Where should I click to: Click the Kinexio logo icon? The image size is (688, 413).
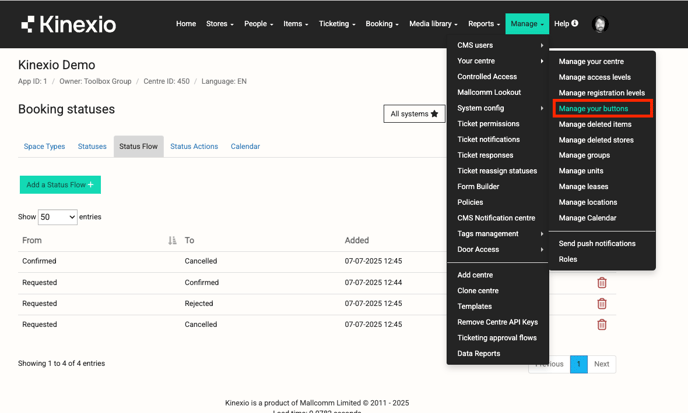click(28, 24)
